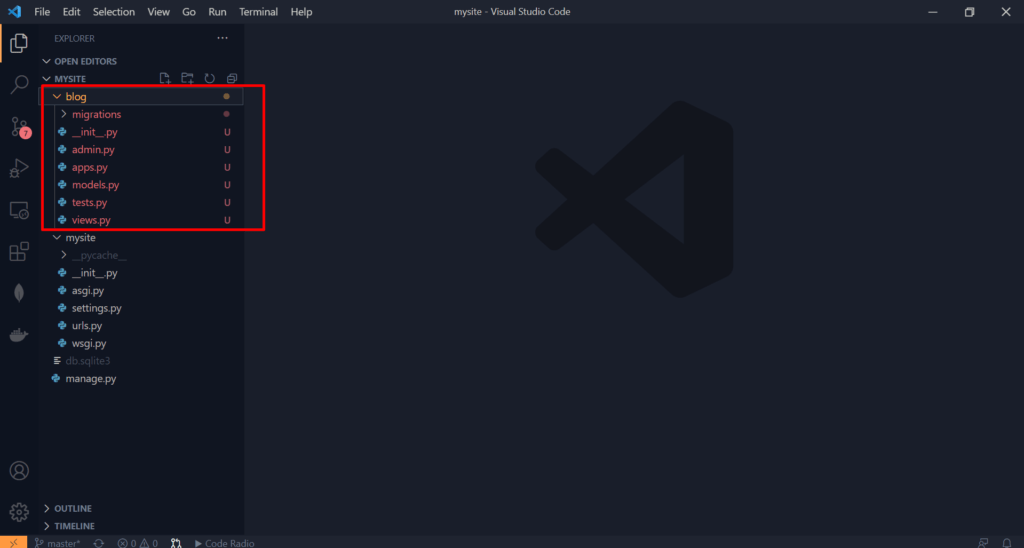Click the VS Code logo in title bar
This screenshot has width=1024, height=548.
(14, 12)
